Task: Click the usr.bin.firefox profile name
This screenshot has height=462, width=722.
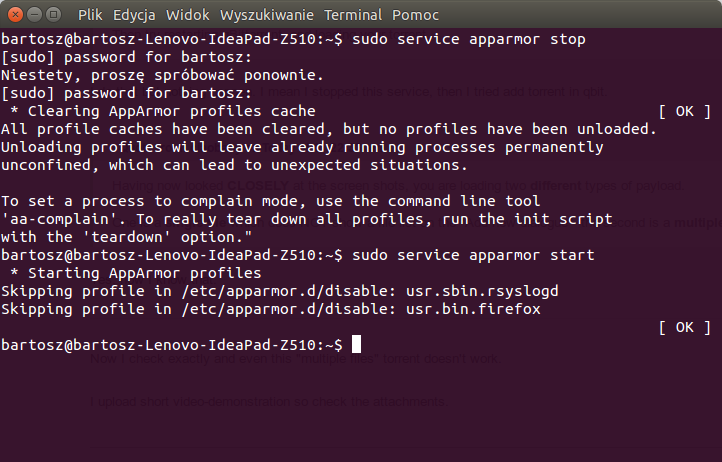Action: point(473,309)
